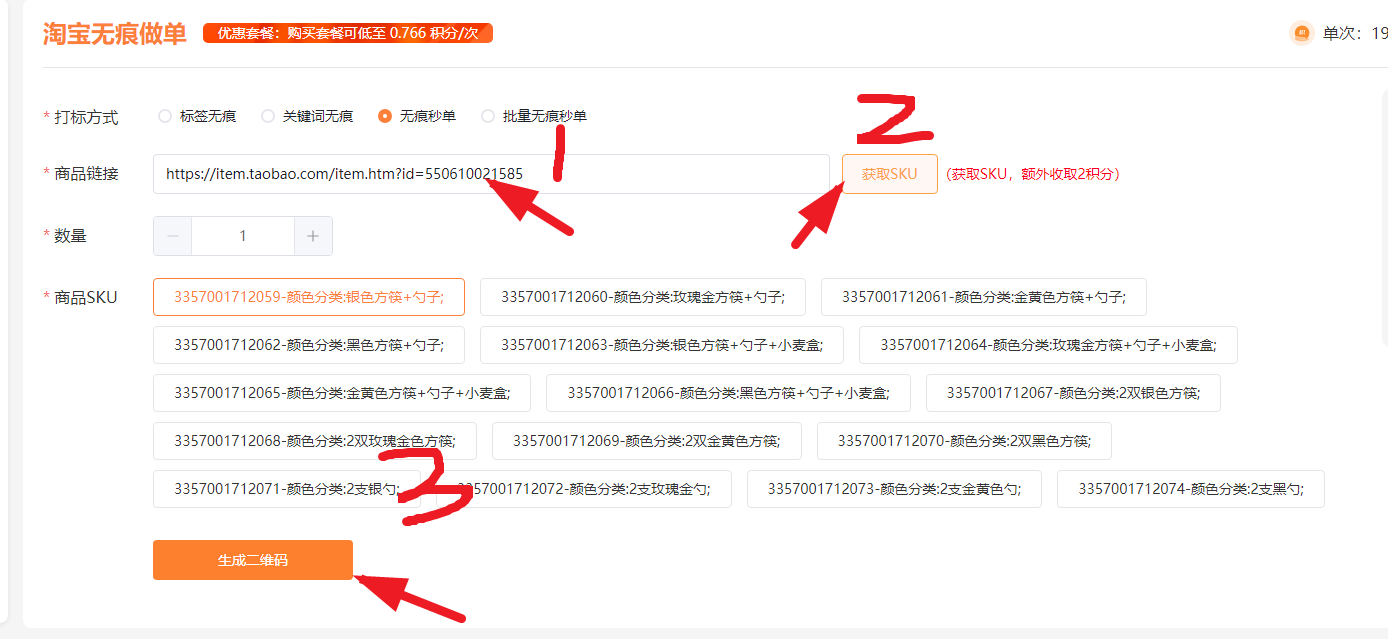Select SKU 3357001712068 2双玫瑰金色方筷
Screen dimensions: 1388x639
coord(315,441)
